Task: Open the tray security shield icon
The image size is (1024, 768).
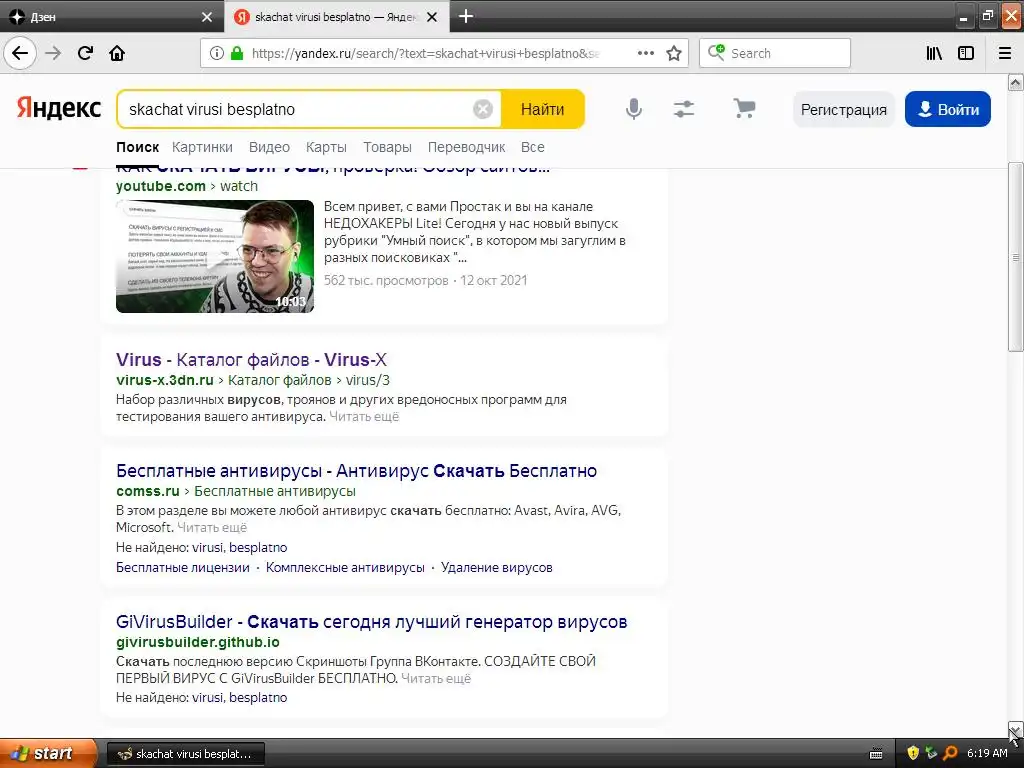Action: click(913, 753)
